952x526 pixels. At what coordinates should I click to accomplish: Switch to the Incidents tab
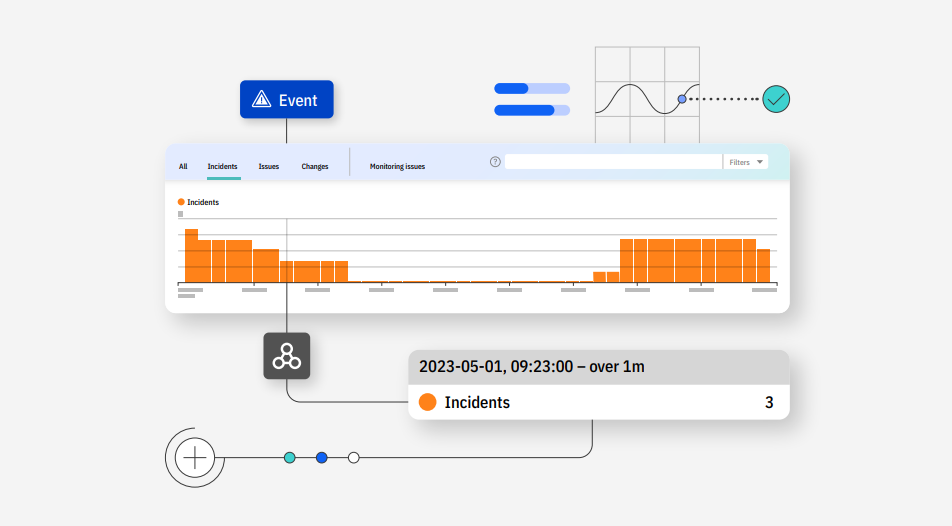(x=222, y=167)
